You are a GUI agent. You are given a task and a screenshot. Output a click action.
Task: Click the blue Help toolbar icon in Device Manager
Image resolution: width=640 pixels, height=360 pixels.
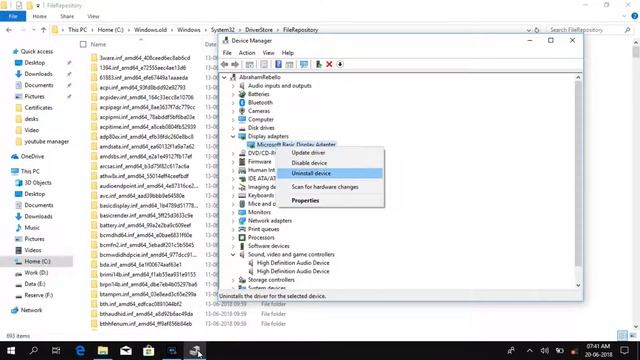pos(278,64)
